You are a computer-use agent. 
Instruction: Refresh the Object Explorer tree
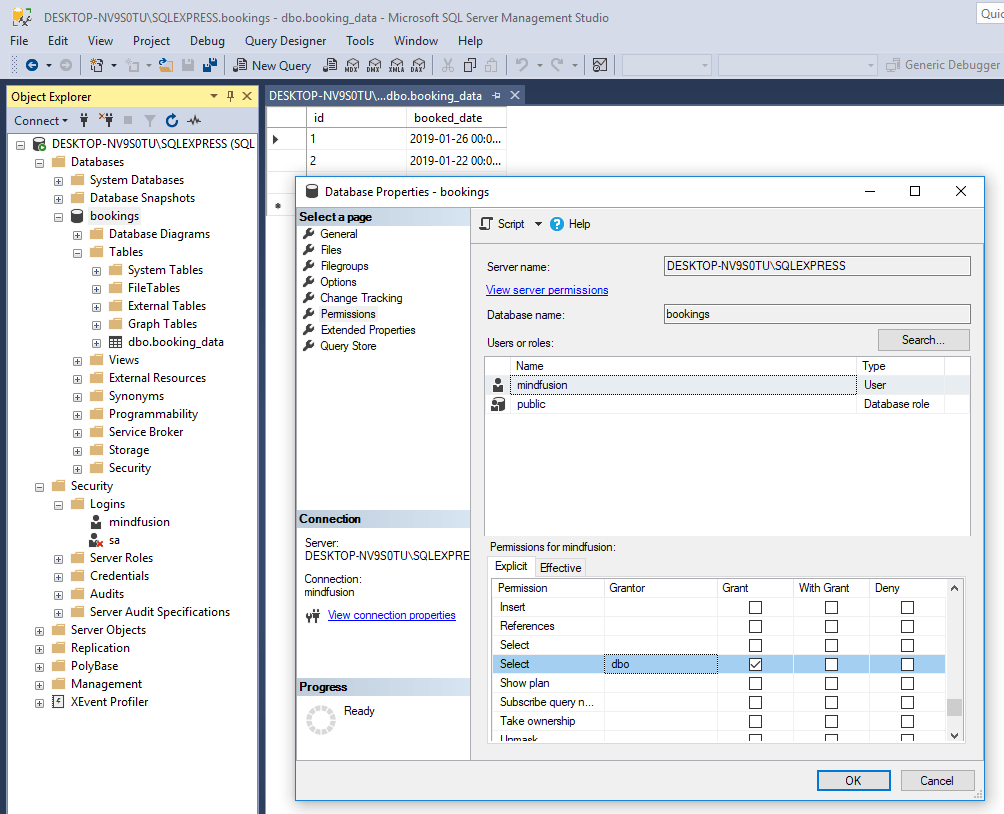[x=171, y=120]
